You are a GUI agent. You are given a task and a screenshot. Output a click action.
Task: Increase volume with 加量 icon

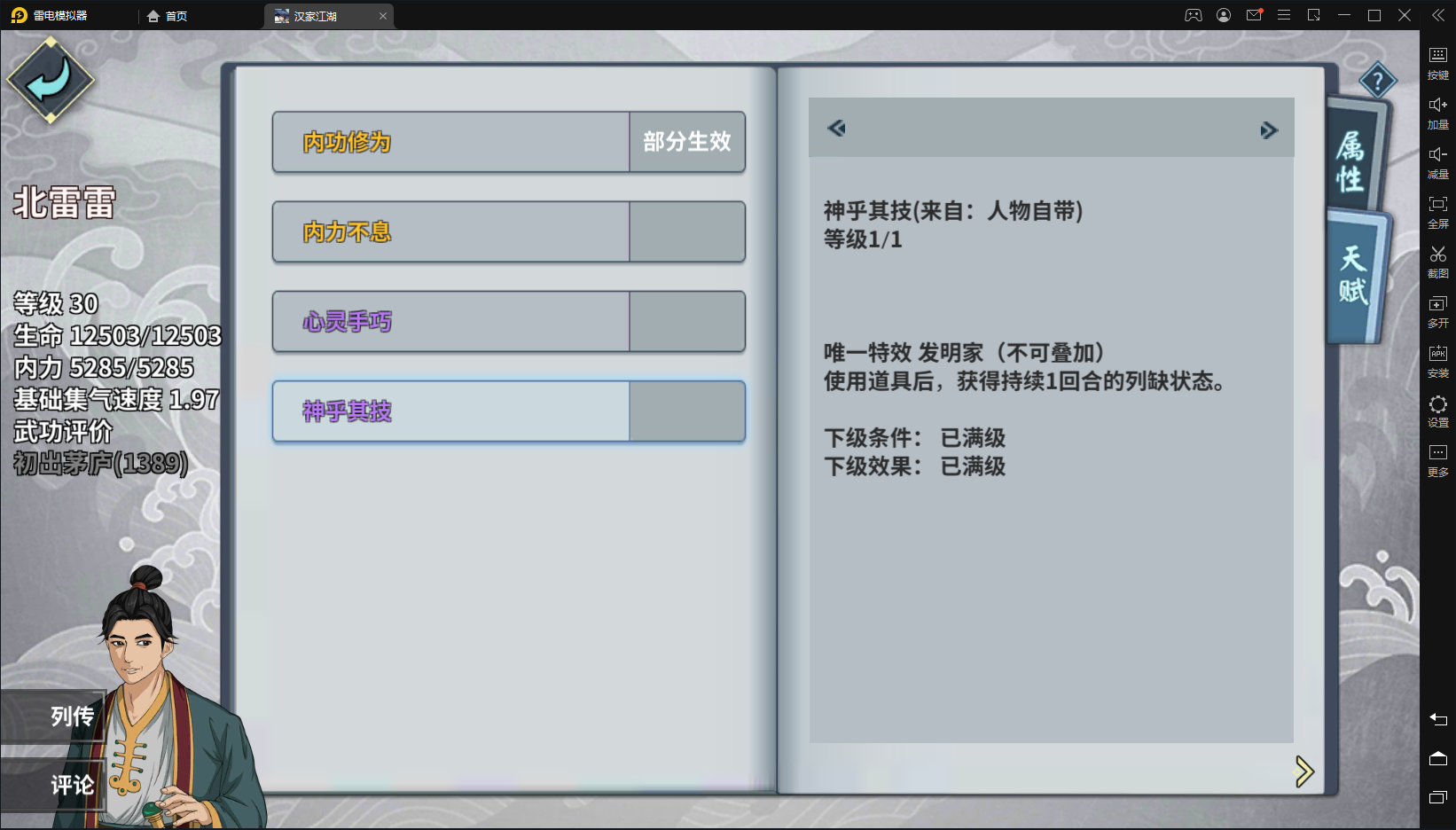point(1438,112)
